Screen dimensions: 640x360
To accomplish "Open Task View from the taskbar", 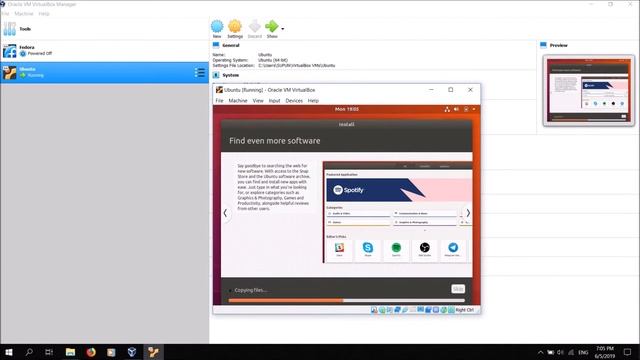I will coord(49,352).
